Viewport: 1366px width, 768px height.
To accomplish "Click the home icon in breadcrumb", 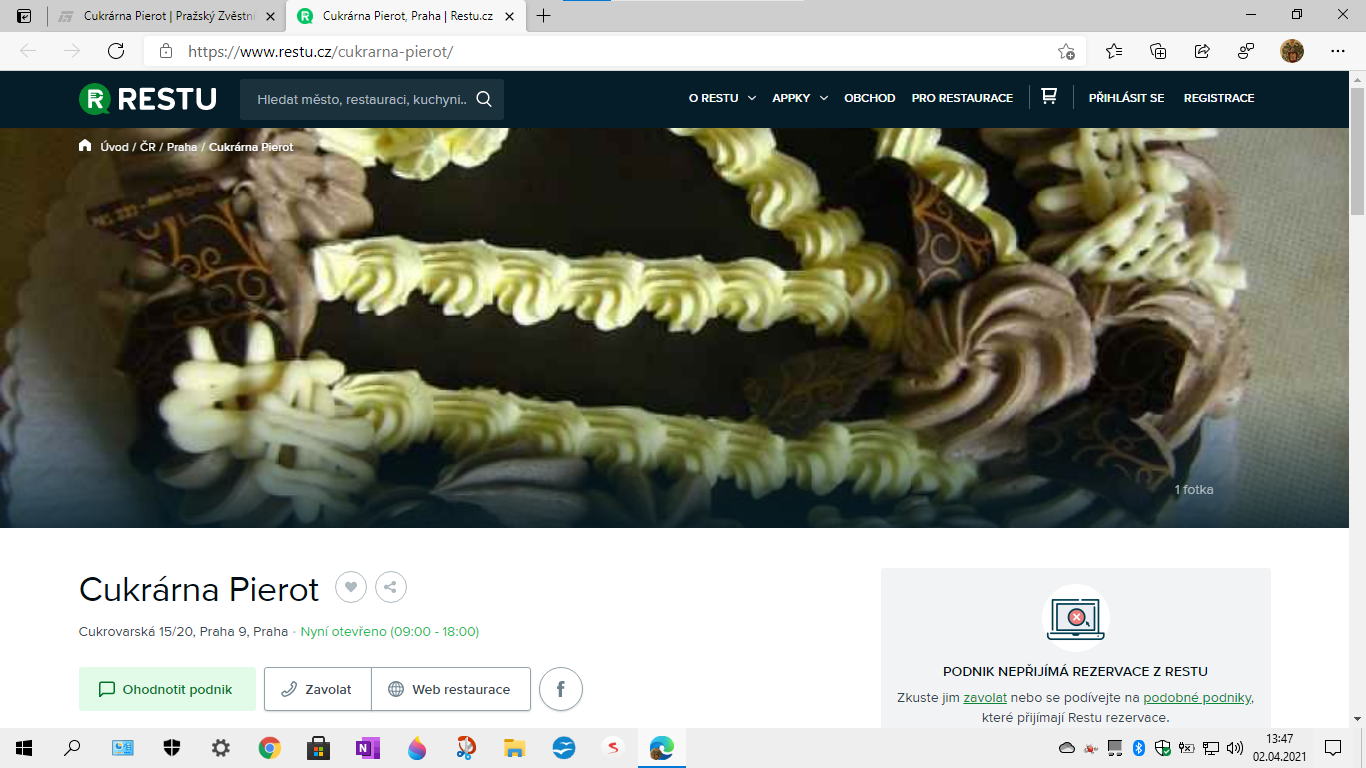I will point(85,146).
